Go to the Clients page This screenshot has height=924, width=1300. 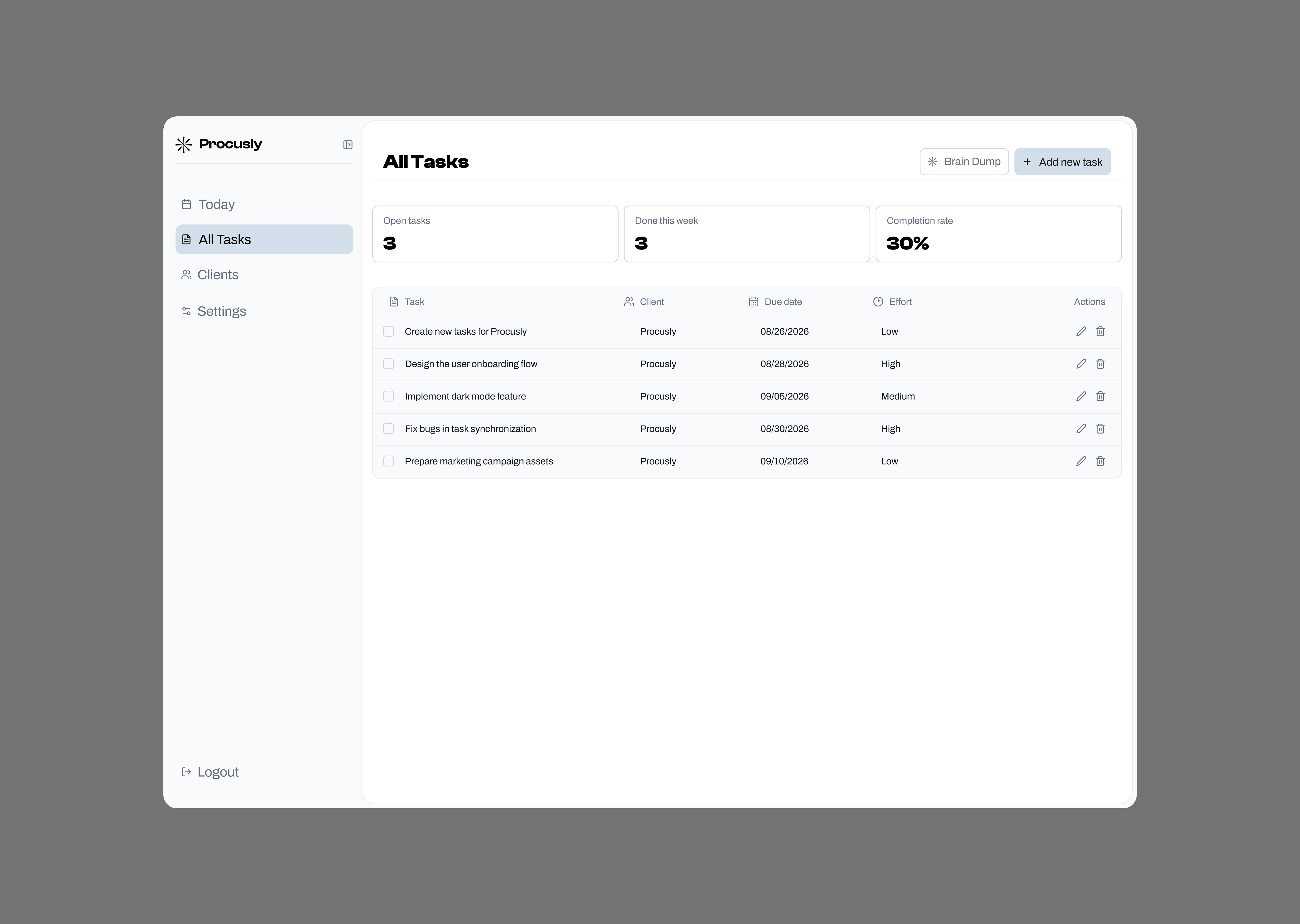pos(264,275)
